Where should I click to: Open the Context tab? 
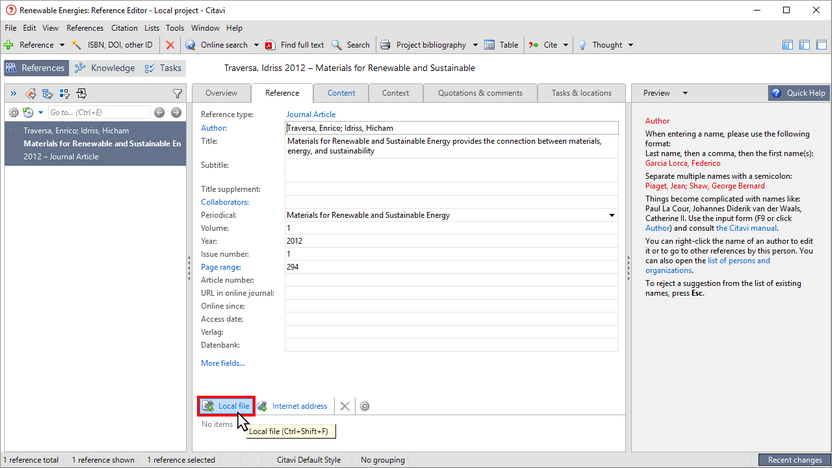[x=395, y=93]
